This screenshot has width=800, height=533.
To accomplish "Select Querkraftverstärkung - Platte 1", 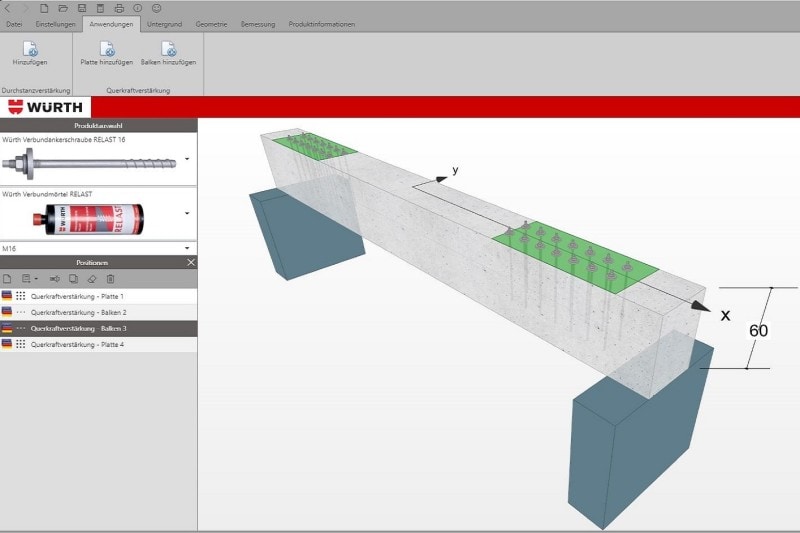I will [98, 296].
